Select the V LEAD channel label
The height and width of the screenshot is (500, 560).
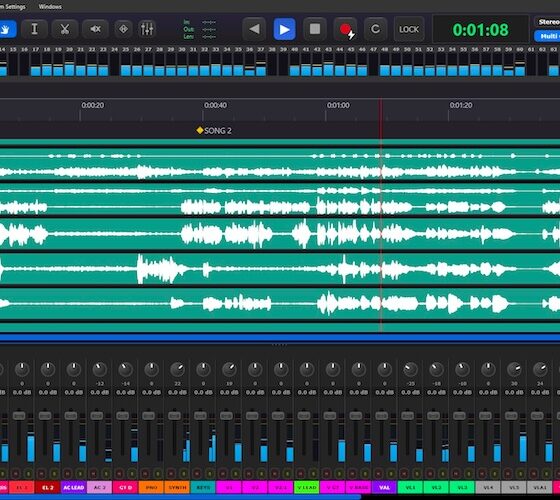pyautogui.click(x=307, y=487)
